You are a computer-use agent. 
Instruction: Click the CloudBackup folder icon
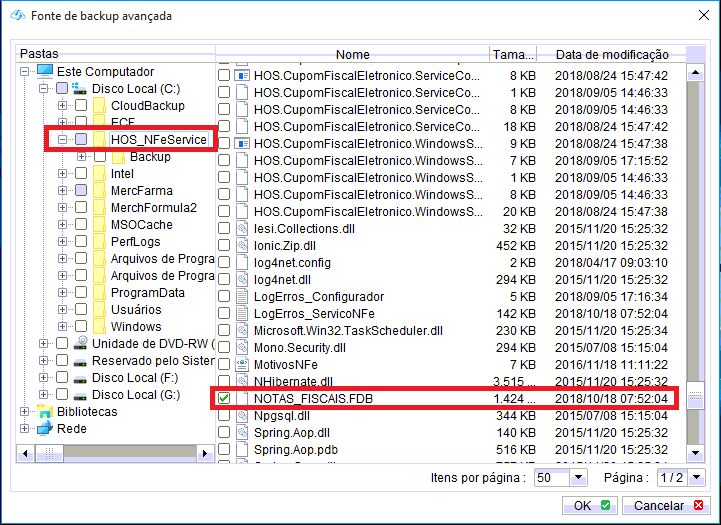coord(98,106)
